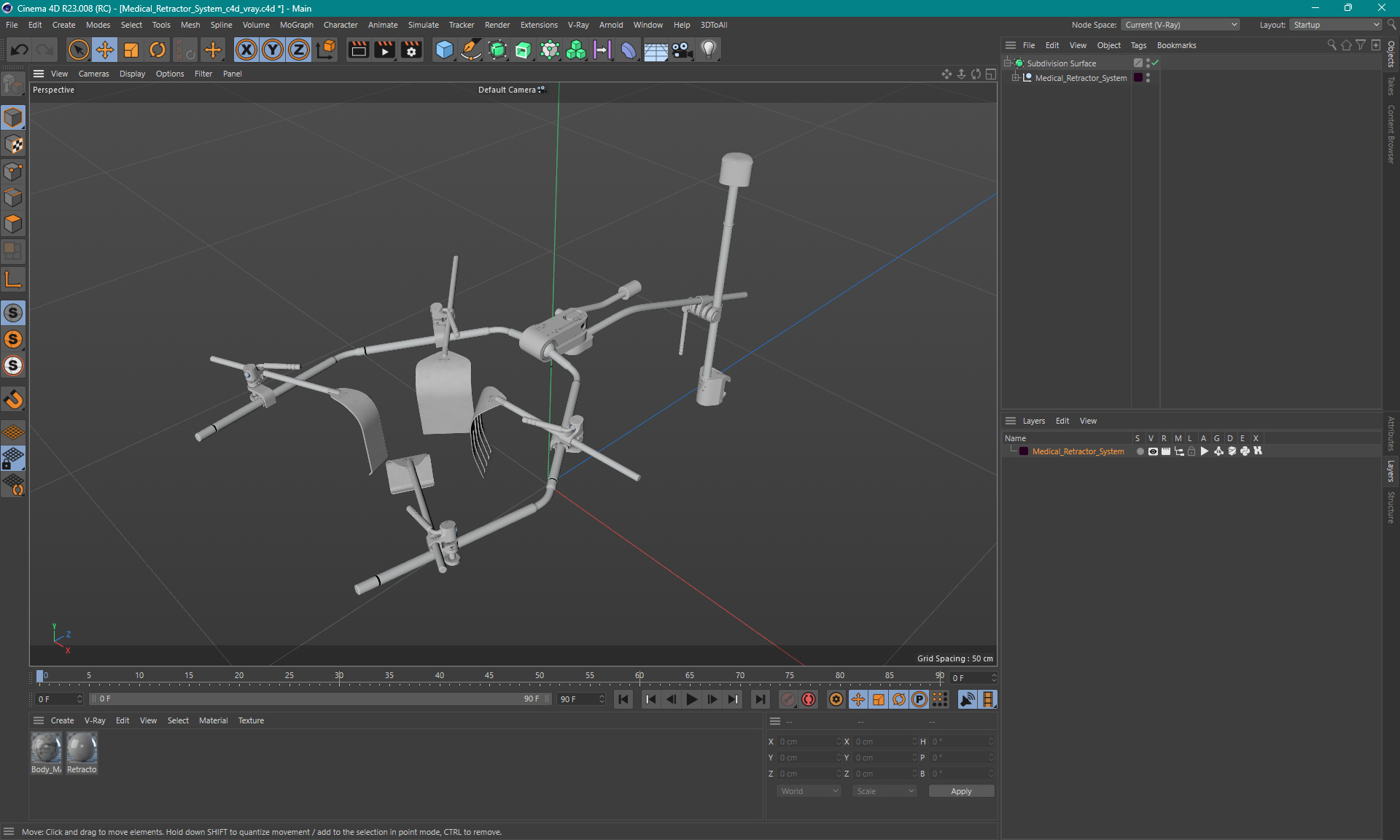Collapse the Subdivision Surface tree item
1400x840 pixels.
(x=1008, y=63)
